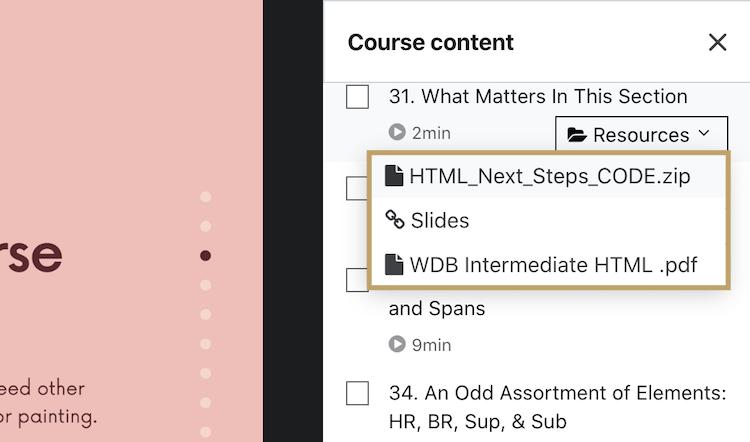Click the HTML_Next_Steps_CODE.zip file icon
This screenshot has height=442, width=750.
395,176
